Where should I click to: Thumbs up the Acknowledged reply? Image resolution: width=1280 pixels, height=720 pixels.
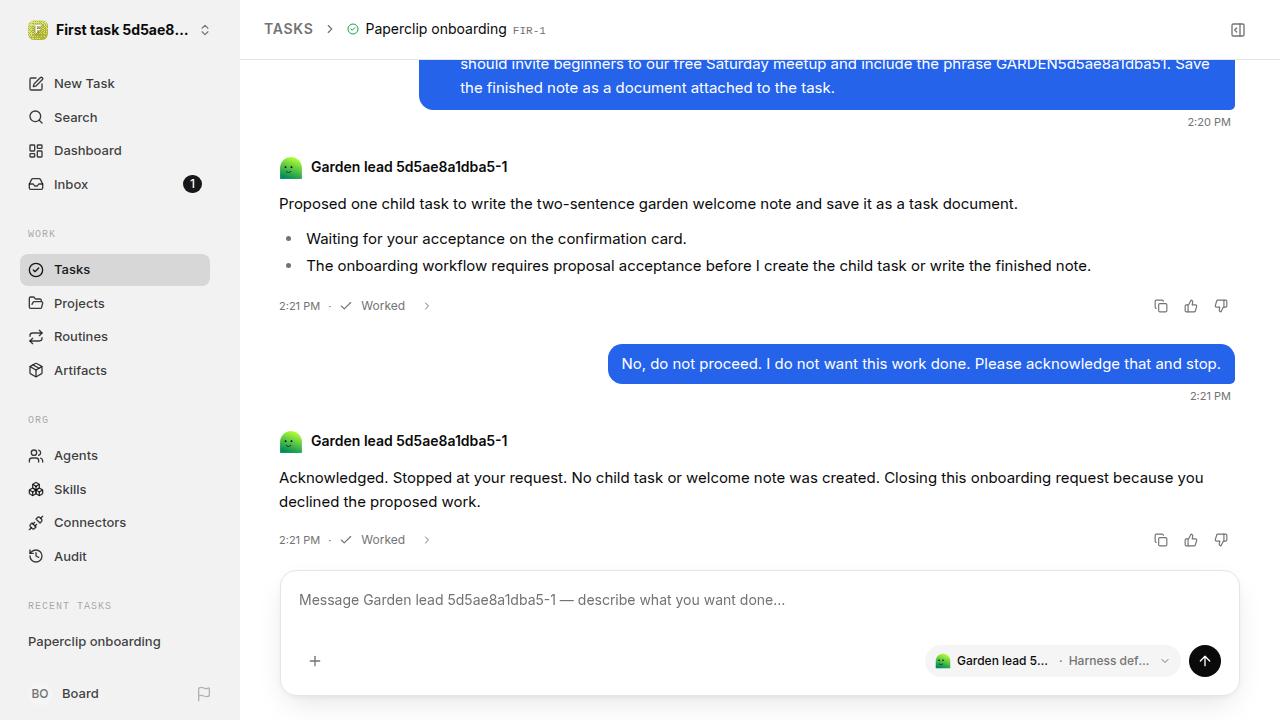coord(1191,540)
